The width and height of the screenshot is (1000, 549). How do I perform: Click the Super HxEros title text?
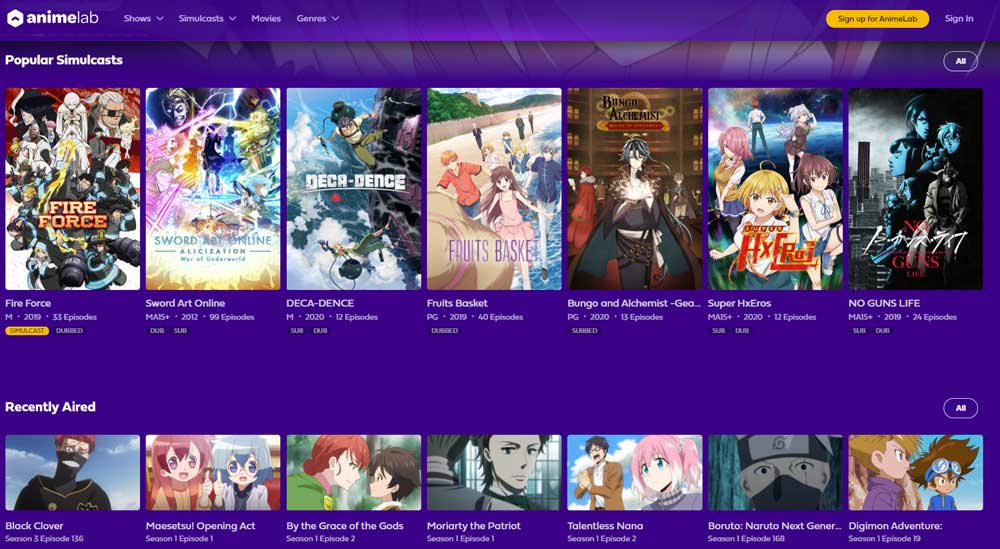point(739,303)
